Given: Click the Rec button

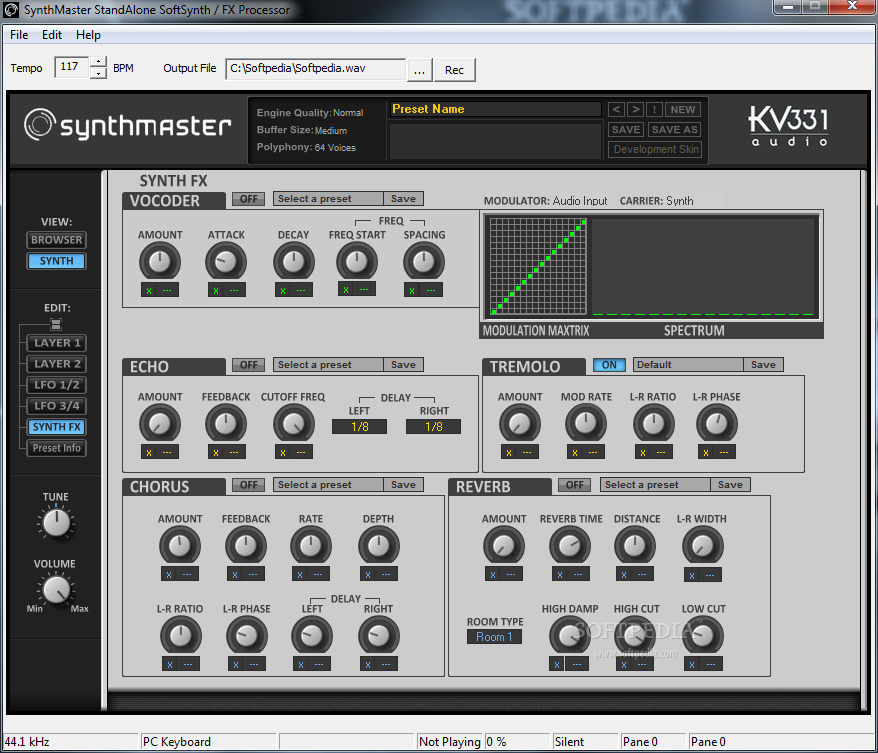Looking at the screenshot, I should coord(454,70).
